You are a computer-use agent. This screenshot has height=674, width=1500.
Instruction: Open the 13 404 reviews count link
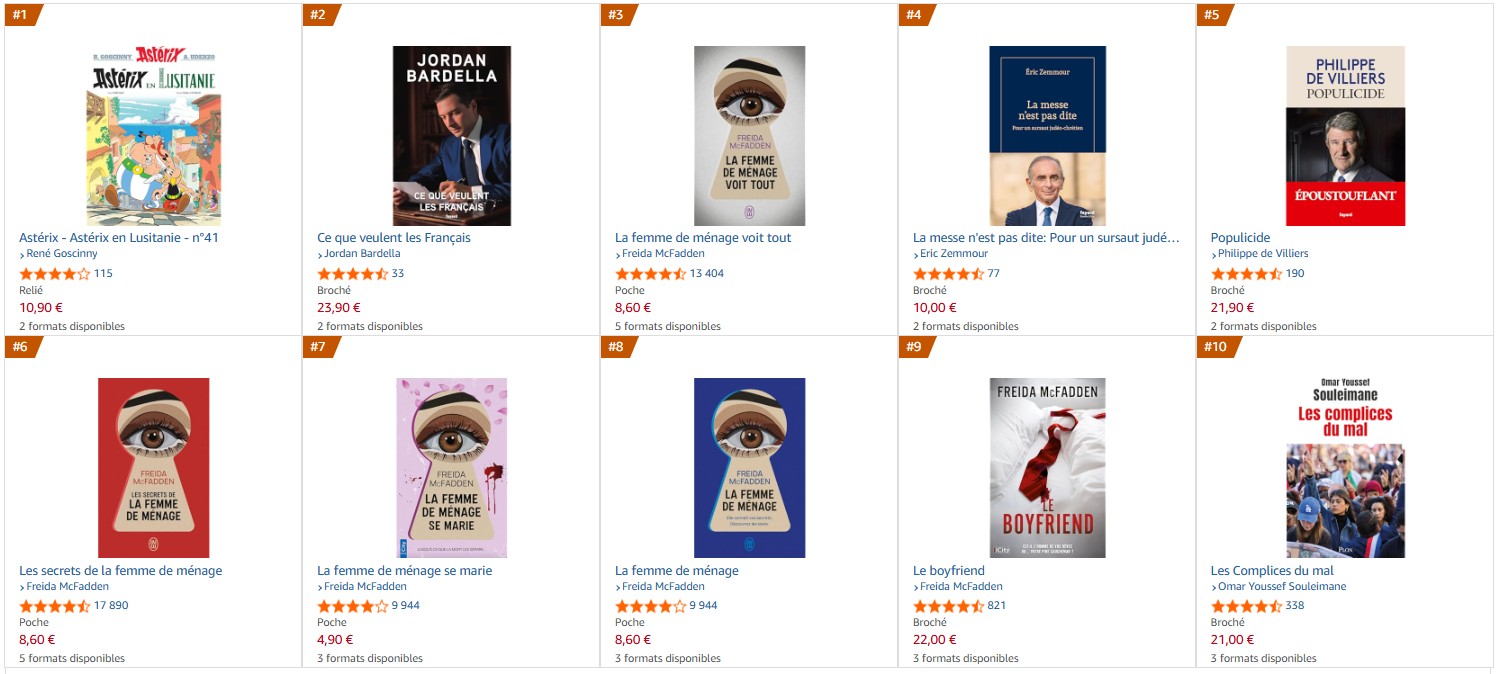pos(707,273)
